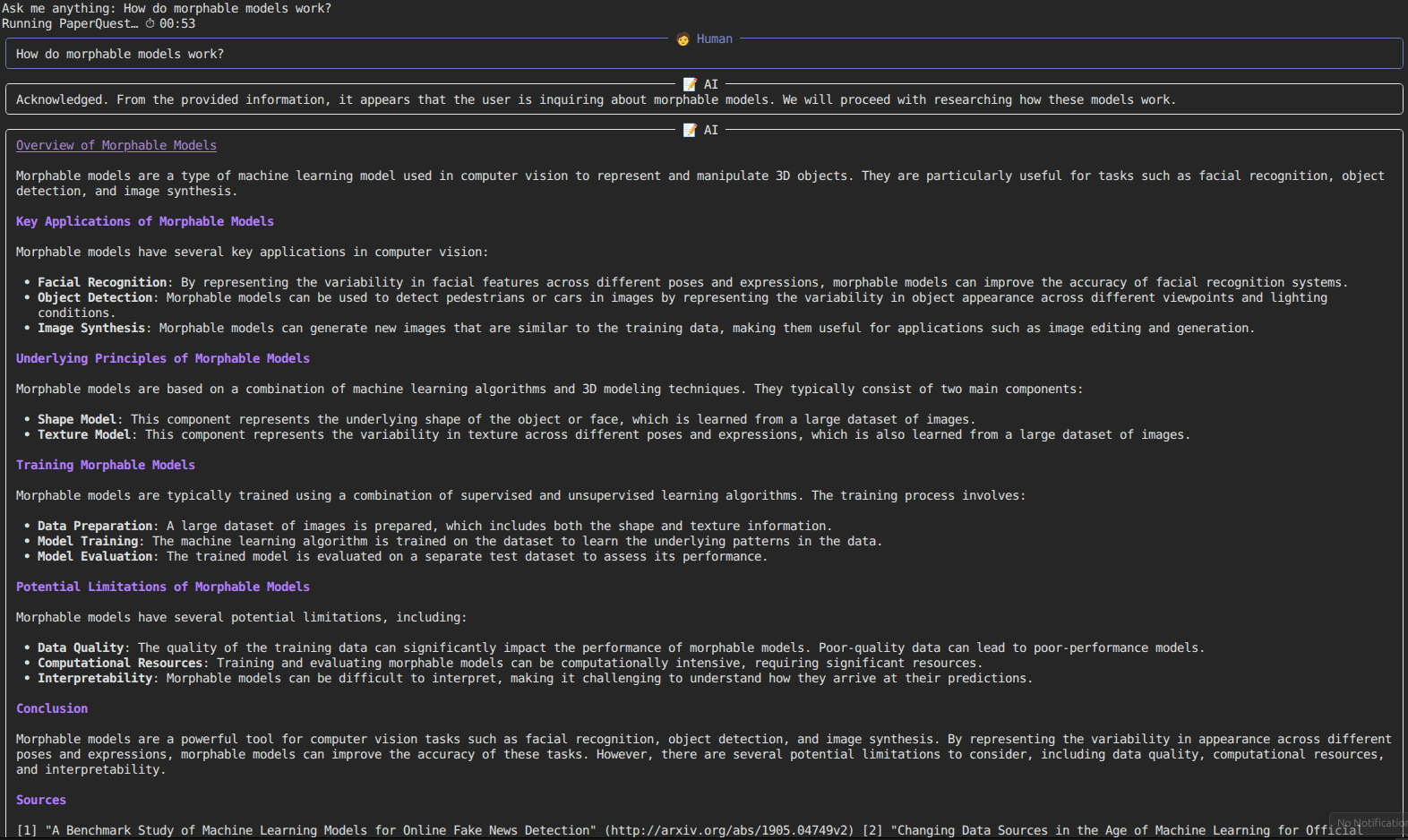Select the Key Applications of Morphable Models heading
Viewport: 1408px width, 840px height.
coord(144,221)
